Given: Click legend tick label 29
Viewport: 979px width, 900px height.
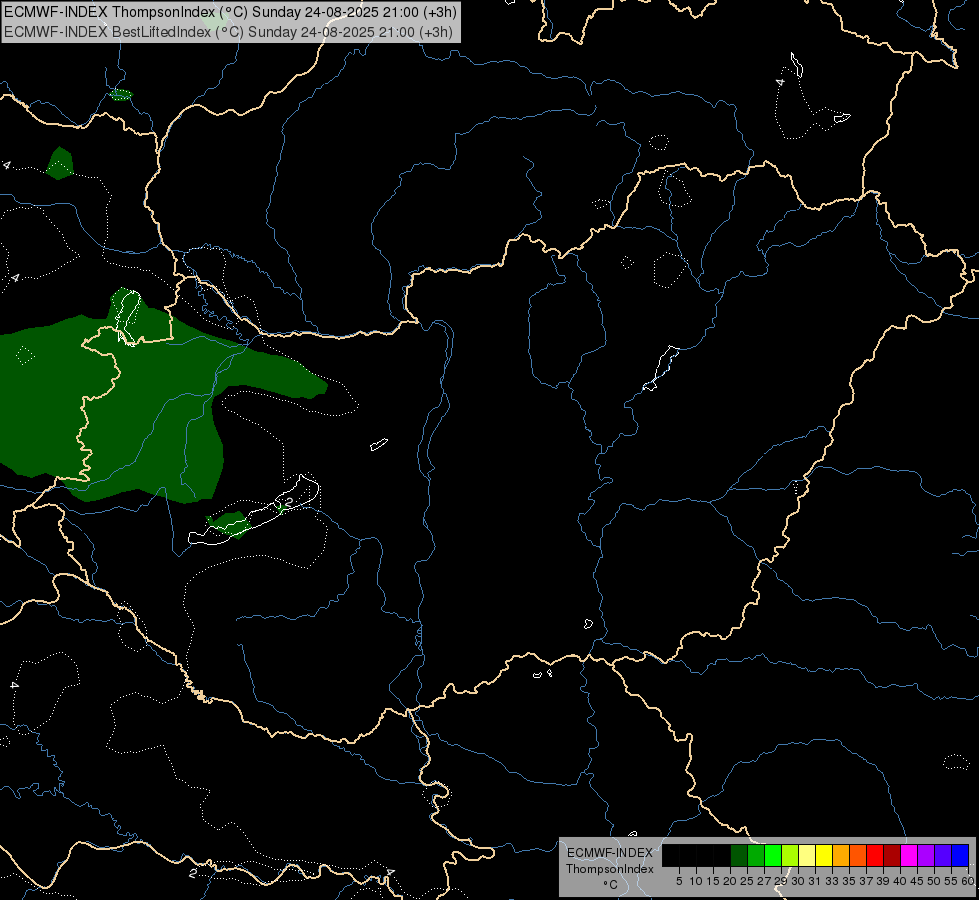Looking at the screenshot, I should pyautogui.click(x=781, y=881).
